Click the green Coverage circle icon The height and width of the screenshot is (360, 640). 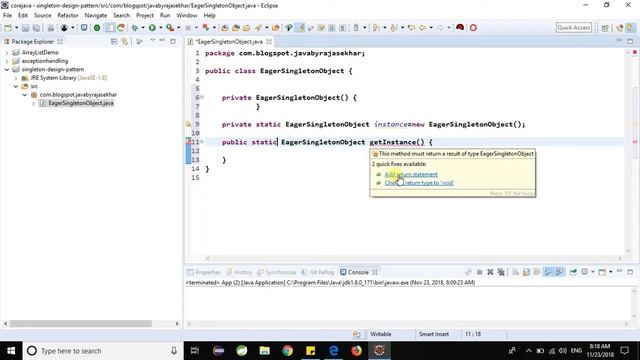97,28
